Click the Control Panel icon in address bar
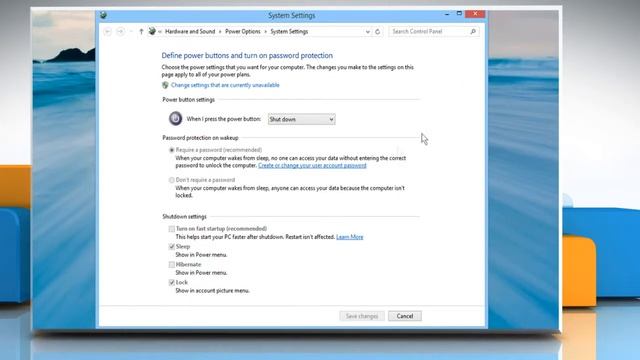The height and width of the screenshot is (360, 640). 152,31
